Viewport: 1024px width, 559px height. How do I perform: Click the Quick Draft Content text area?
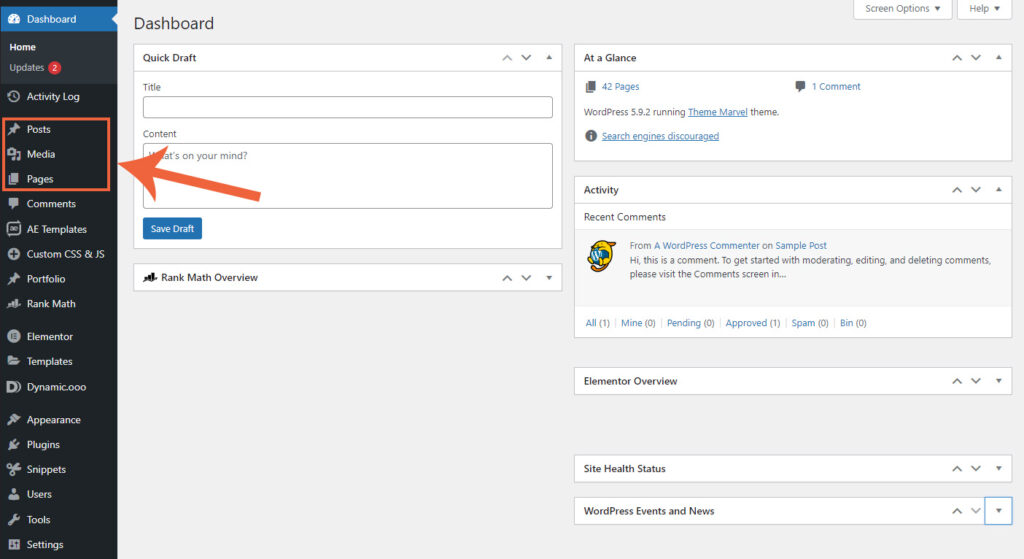click(347, 176)
